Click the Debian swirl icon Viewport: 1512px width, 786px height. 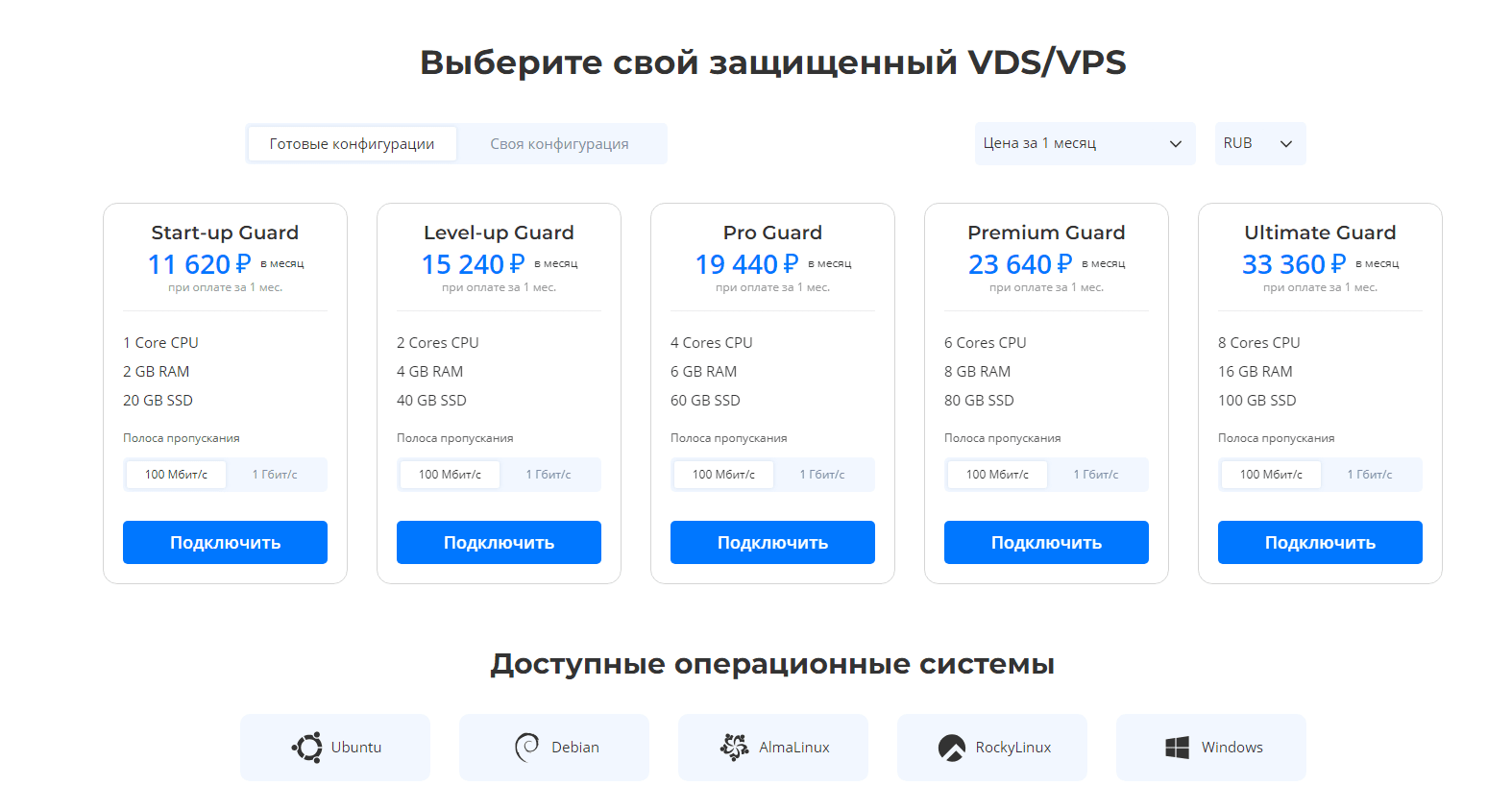click(x=526, y=748)
